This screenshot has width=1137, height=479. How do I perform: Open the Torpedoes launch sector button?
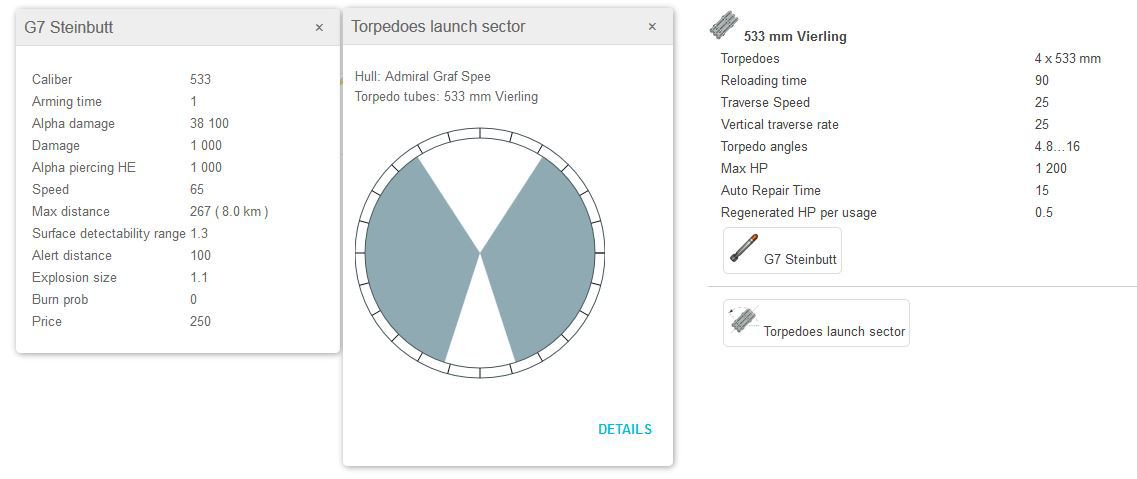click(x=816, y=323)
